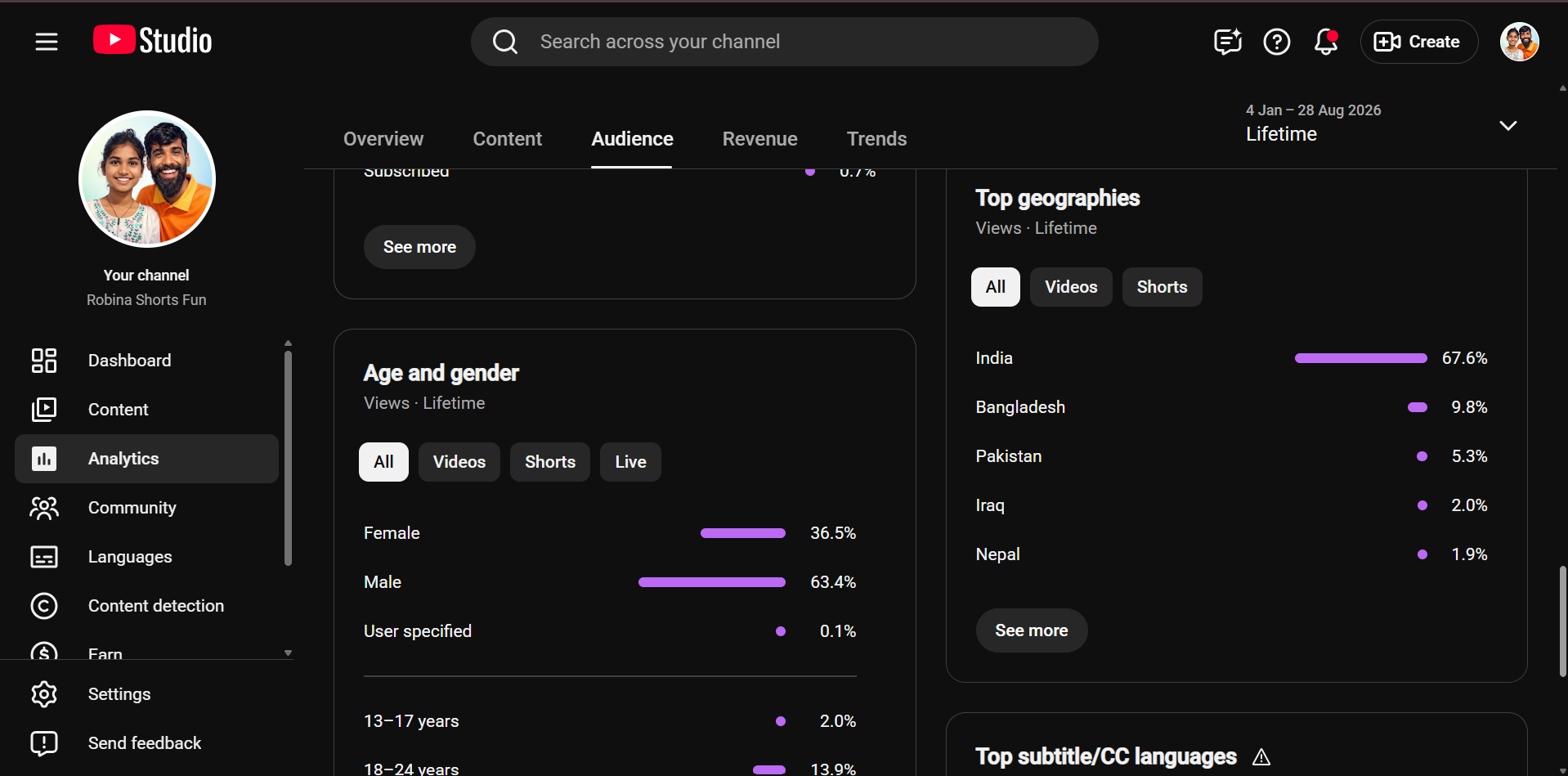
Task: Select the Live filter in Age and gender
Action: pos(630,462)
